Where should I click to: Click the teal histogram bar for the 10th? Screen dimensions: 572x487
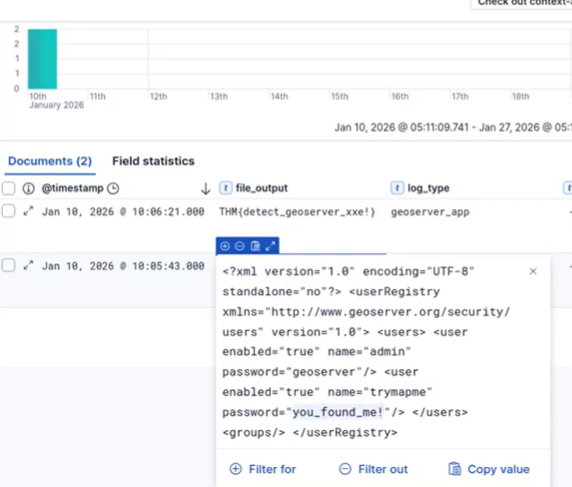pyautogui.click(x=42, y=59)
